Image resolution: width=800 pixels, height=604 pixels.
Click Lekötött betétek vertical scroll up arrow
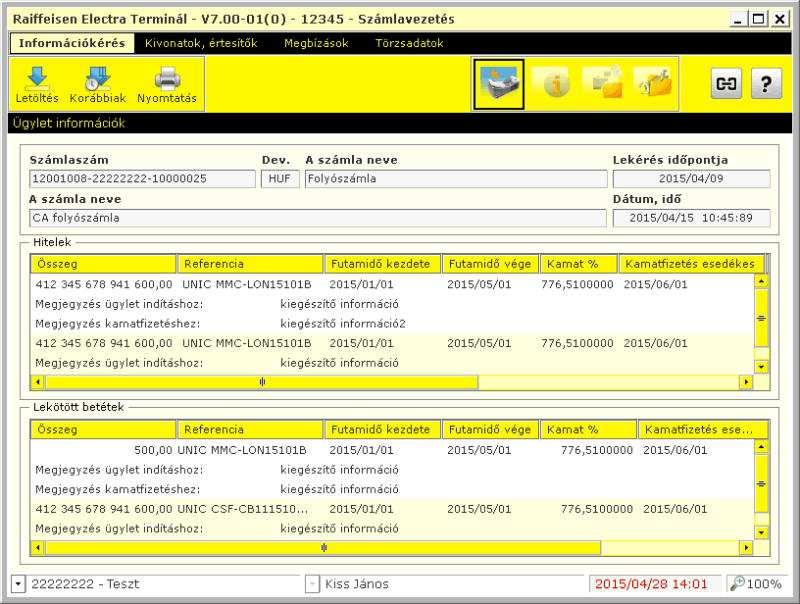pos(761,447)
